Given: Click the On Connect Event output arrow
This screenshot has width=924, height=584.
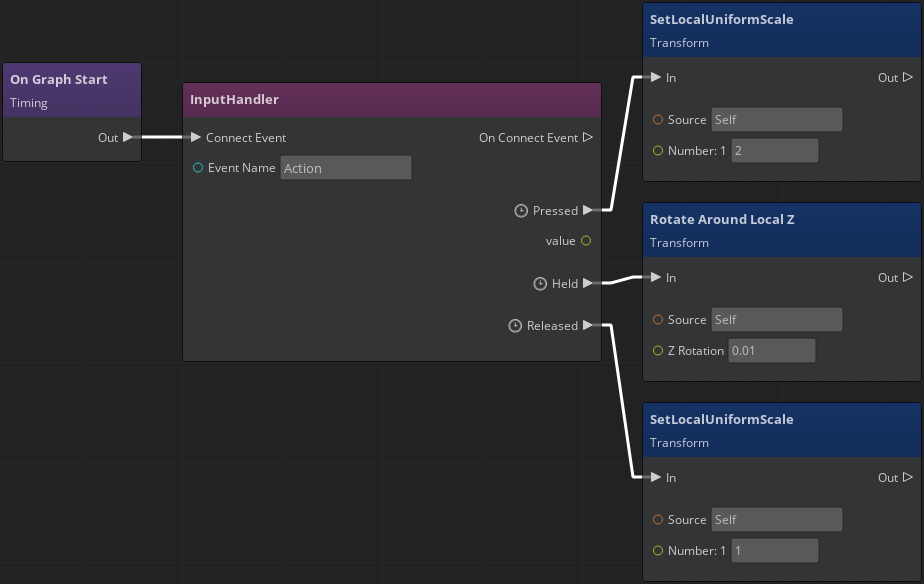Looking at the screenshot, I should click(589, 138).
